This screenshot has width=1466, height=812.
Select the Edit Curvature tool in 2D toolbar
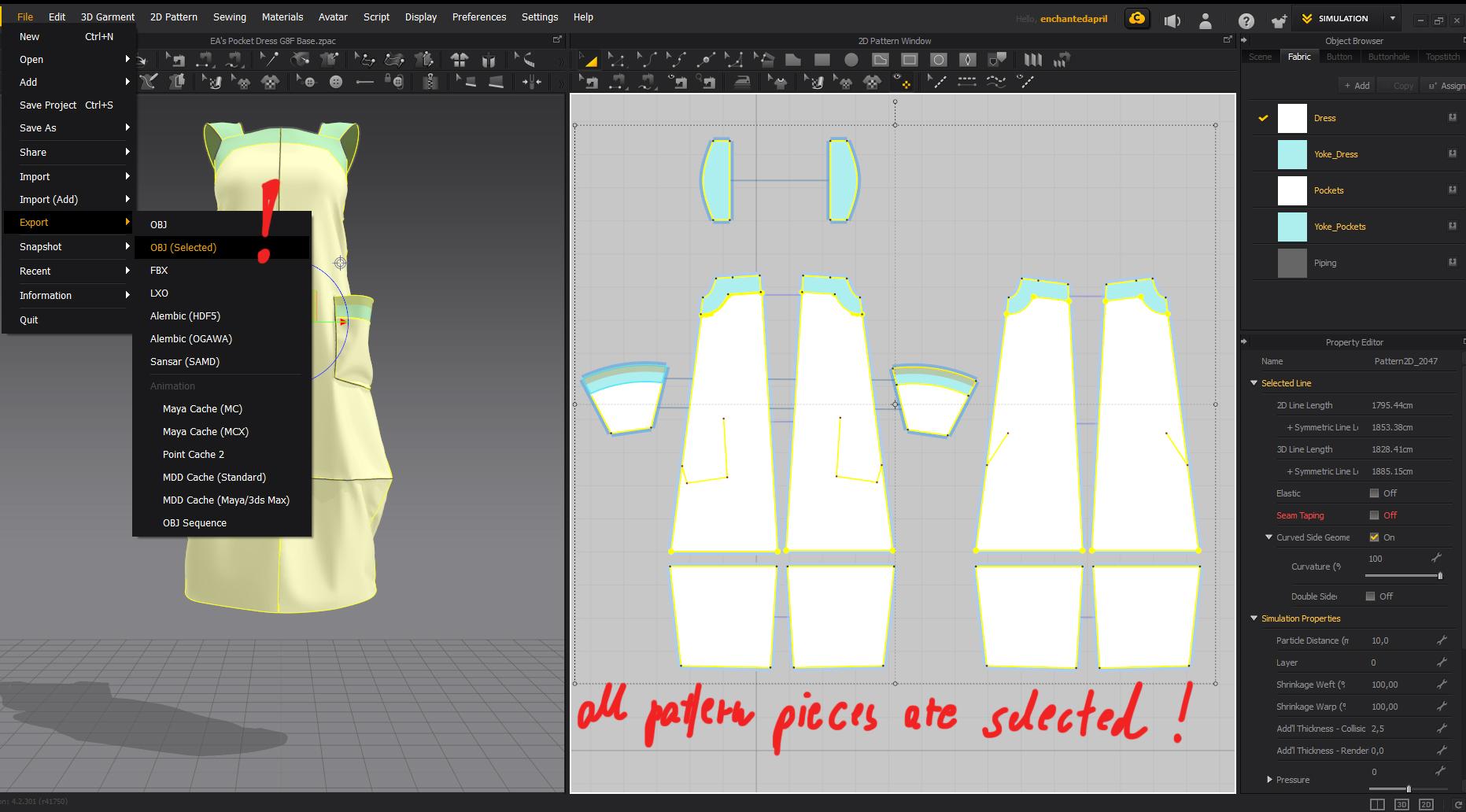pos(647,60)
